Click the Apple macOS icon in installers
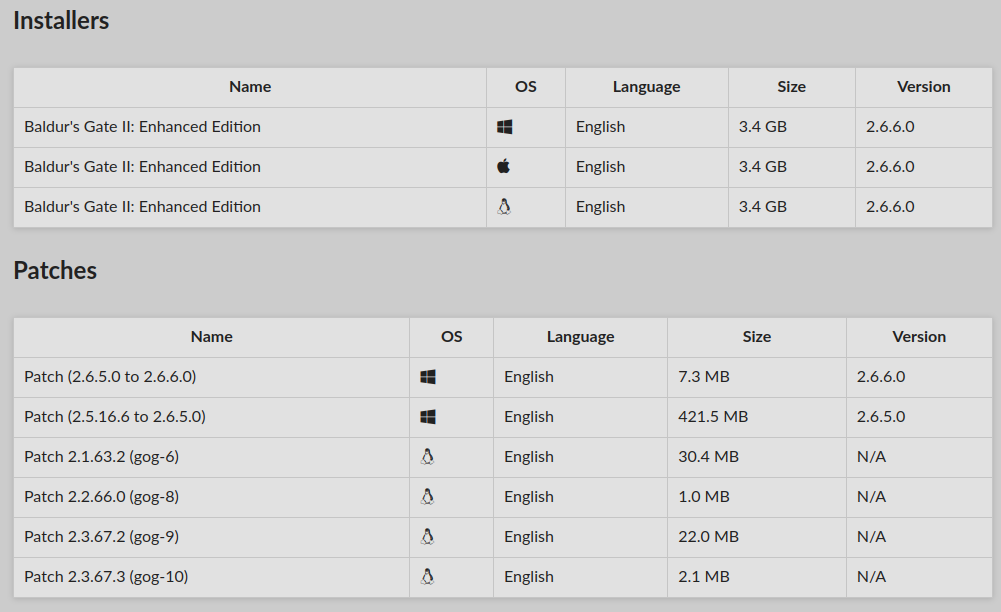 click(504, 167)
